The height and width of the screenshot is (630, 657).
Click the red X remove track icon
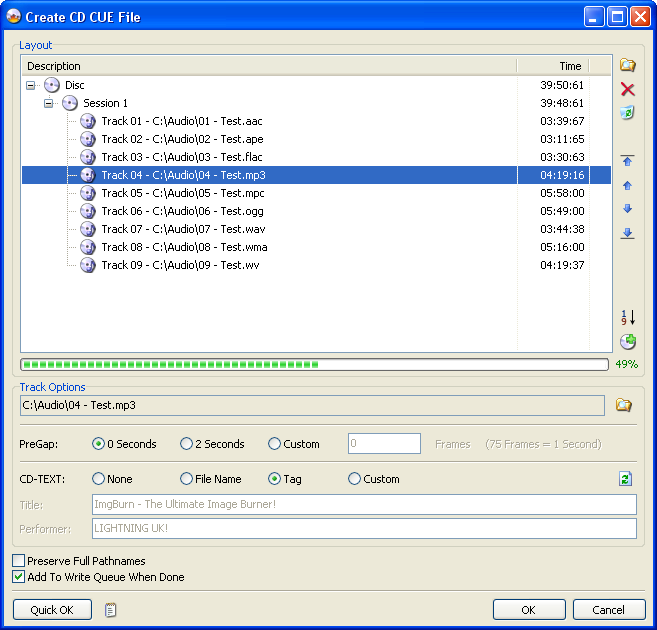(627, 89)
